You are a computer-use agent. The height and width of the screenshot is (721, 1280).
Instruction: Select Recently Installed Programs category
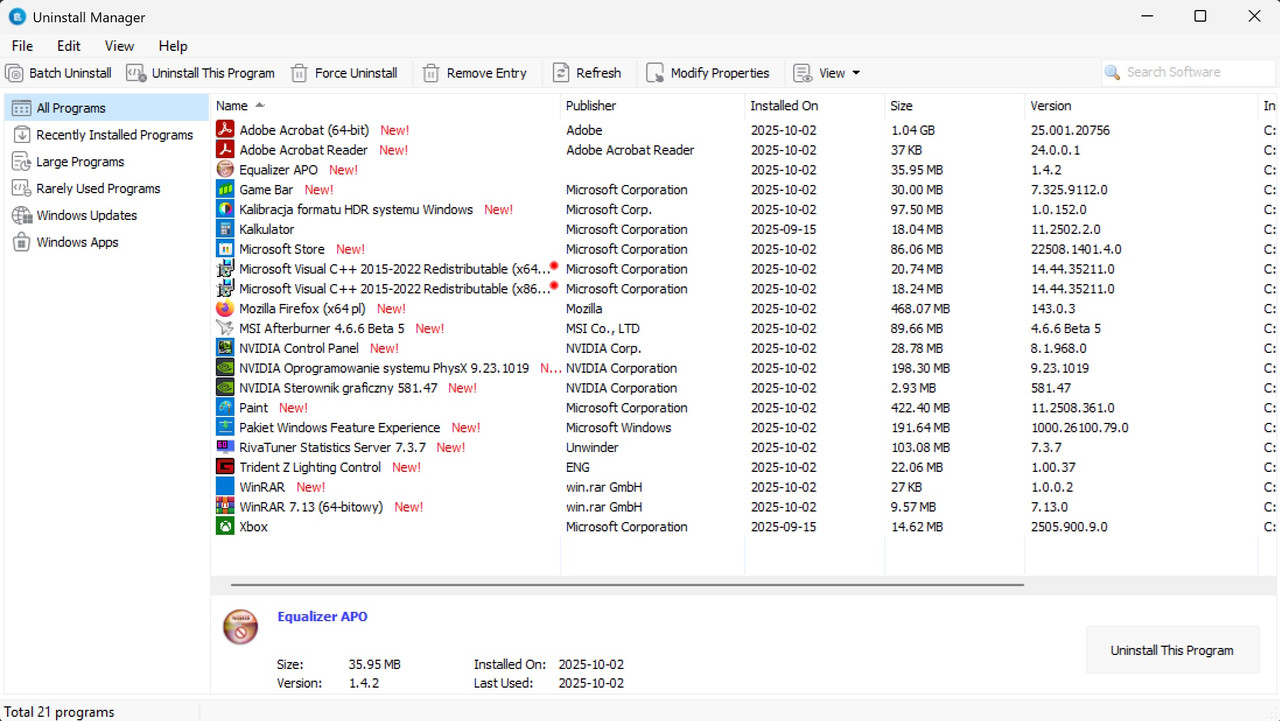pos(107,135)
